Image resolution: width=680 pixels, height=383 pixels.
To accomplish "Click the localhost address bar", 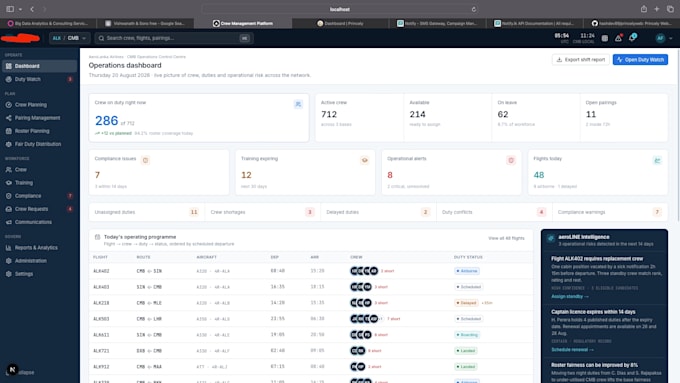I will point(340,9).
